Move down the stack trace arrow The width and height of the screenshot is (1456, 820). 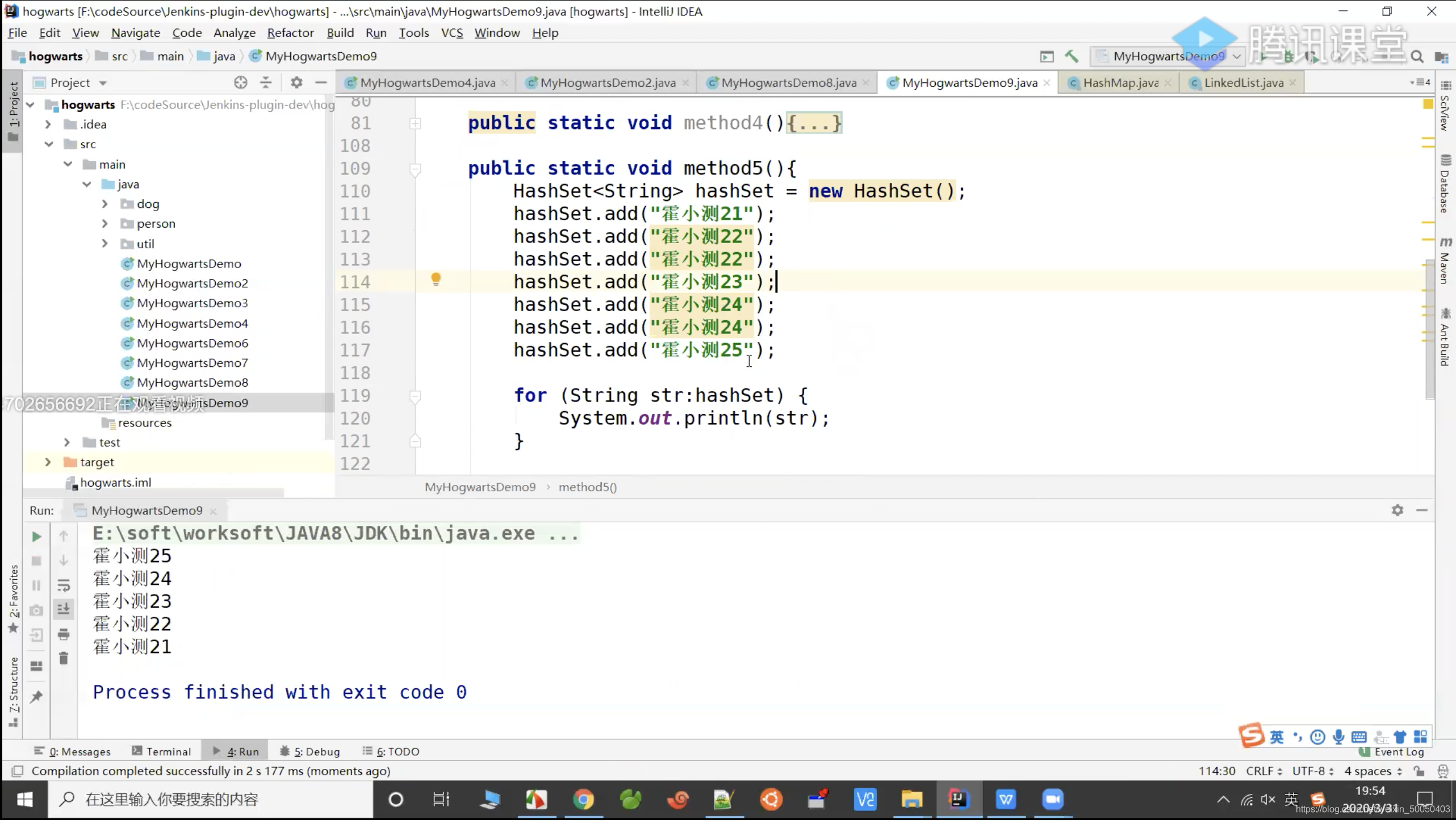pos(64,561)
